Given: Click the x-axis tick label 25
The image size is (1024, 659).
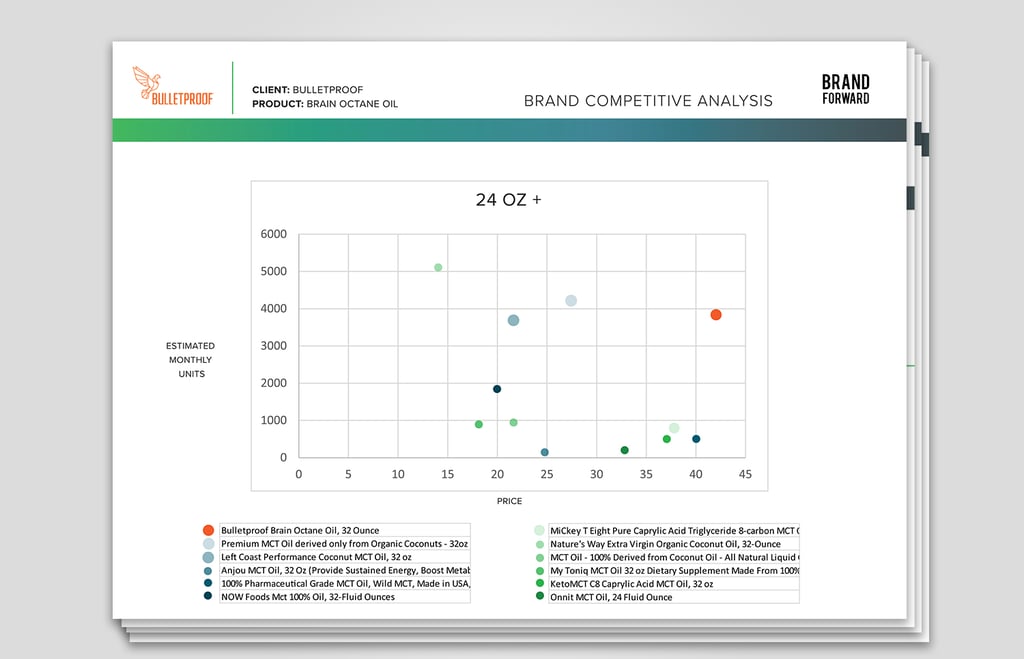Looking at the screenshot, I should (x=547, y=474).
